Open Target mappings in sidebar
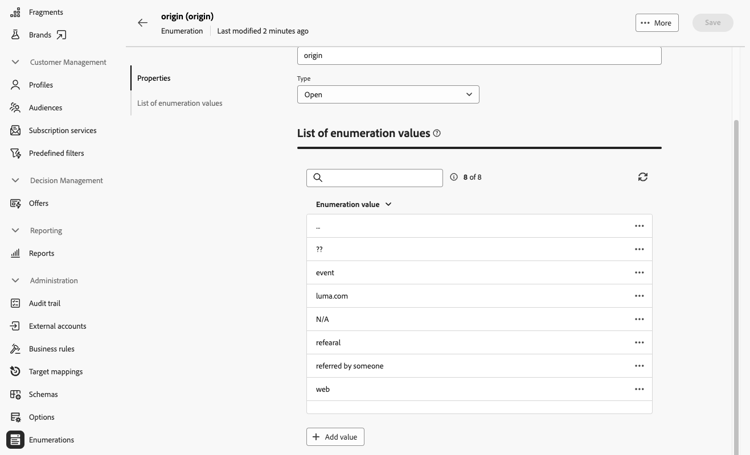The image size is (750, 455). click(x=55, y=371)
